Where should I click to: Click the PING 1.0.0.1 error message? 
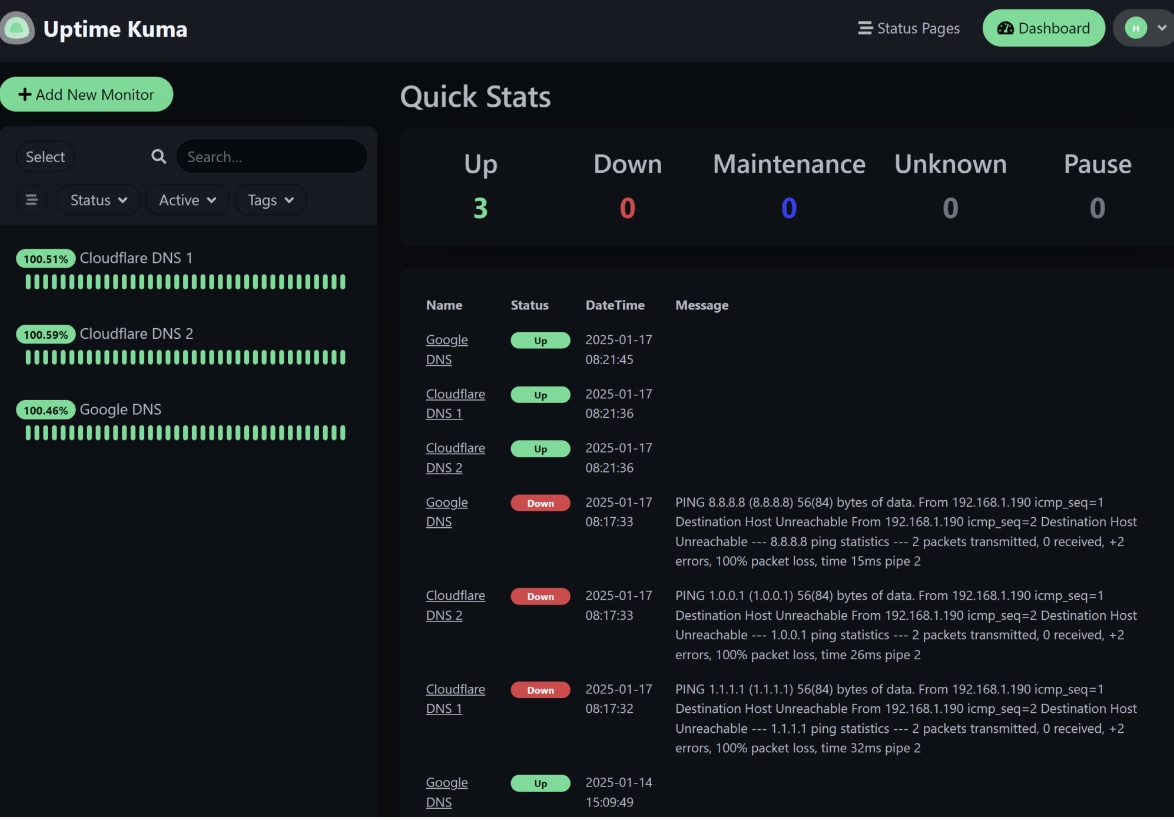(x=906, y=625)
